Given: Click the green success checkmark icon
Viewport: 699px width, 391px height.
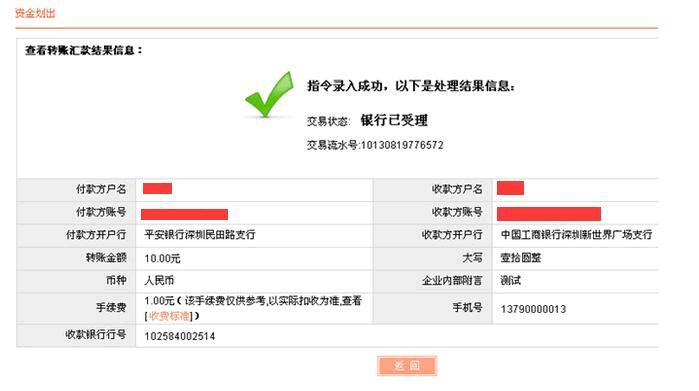Looking at the screenshot, I should coord(270,95).
